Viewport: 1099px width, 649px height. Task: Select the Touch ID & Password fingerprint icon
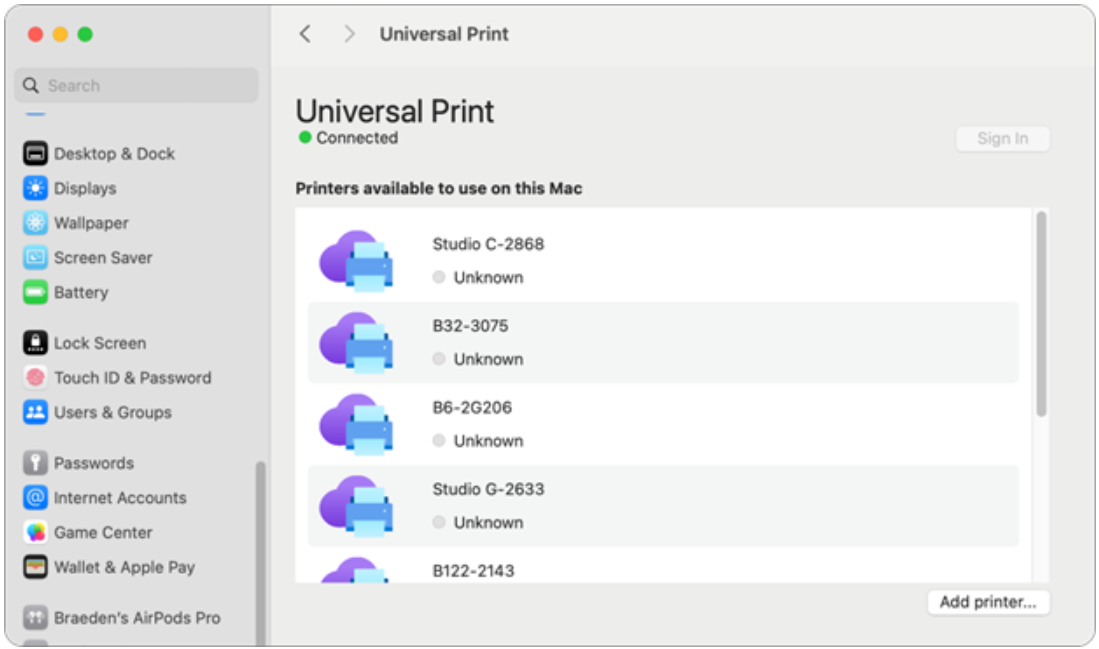click(36, 378)
